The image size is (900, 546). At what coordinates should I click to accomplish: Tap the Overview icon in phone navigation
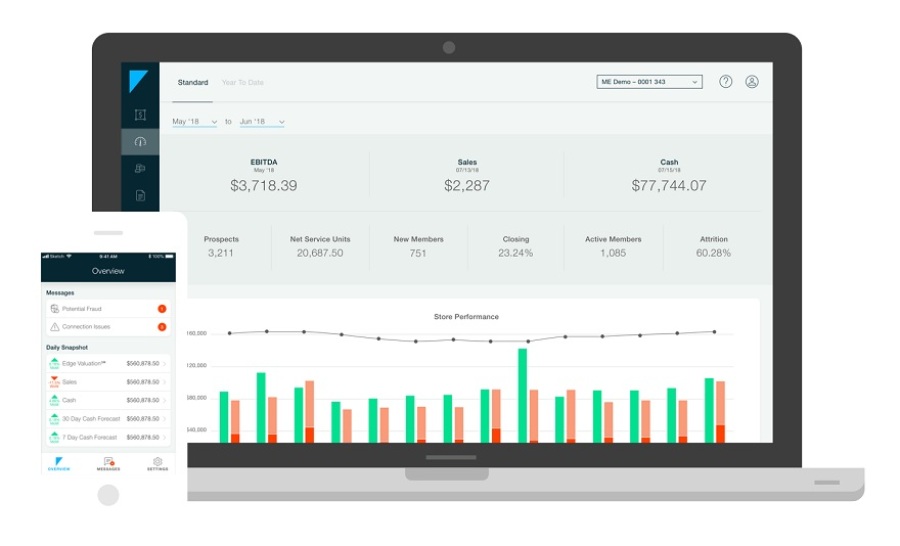click(x=58, y=463)
